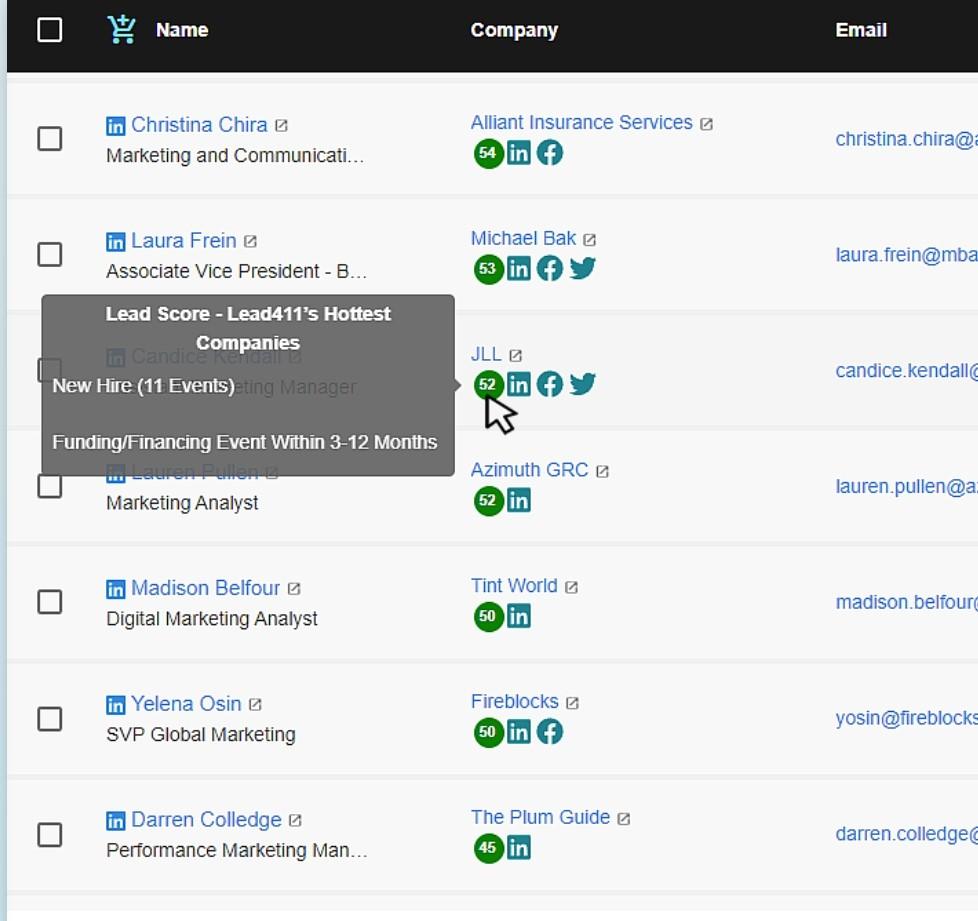Open Azimuth GRC company link
This screenshot has width=978, height=921.
530,470
